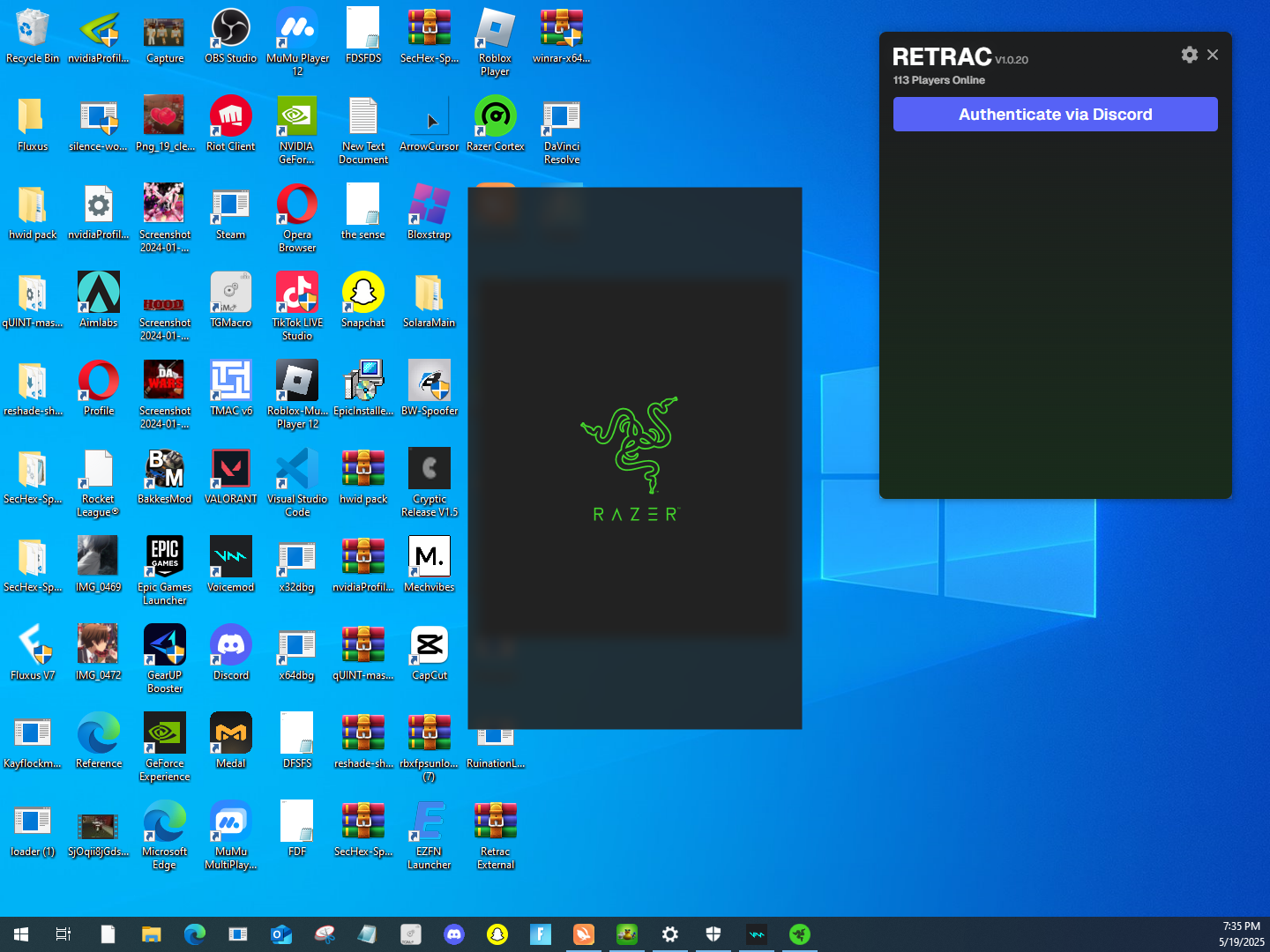Select MuMu MultiPlayer desktop shortcut
The height and width of the screenshot is (952, 1270).
[231, 836]
